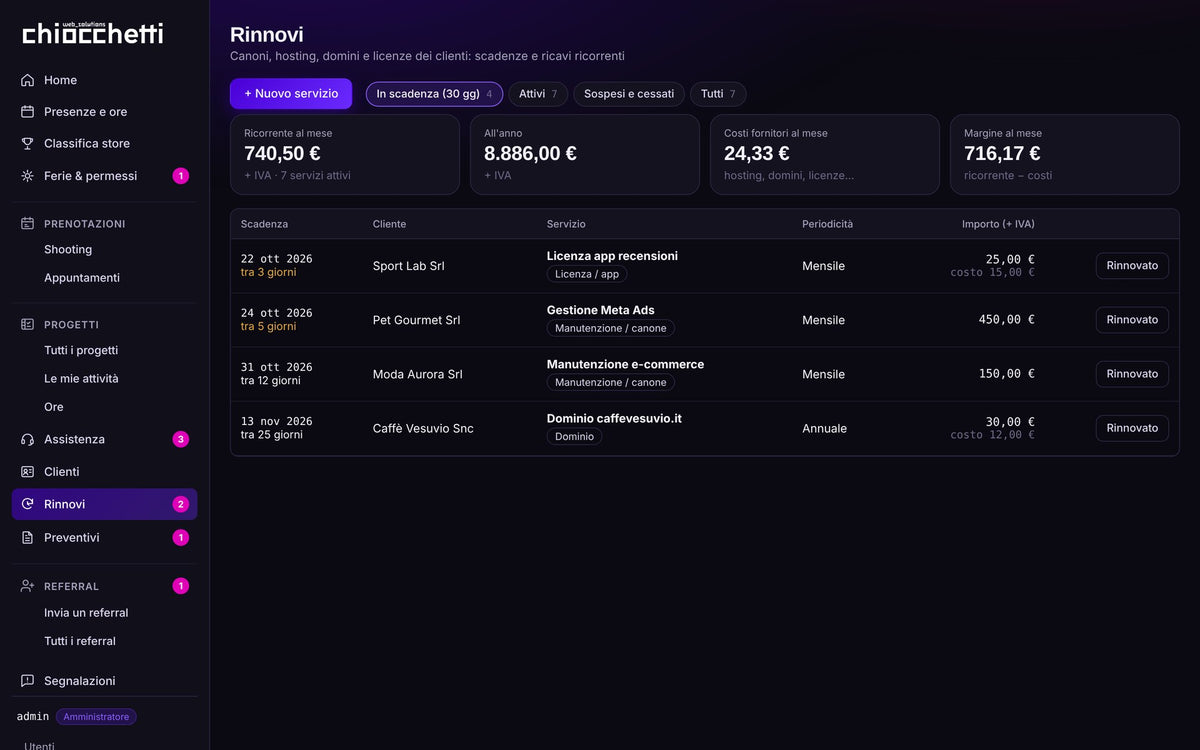This screenshot has height=750, width=1200.
Task: Mark Moda Aurora Srl service as Rinnovato
Action: click(x=1132, y=374)
